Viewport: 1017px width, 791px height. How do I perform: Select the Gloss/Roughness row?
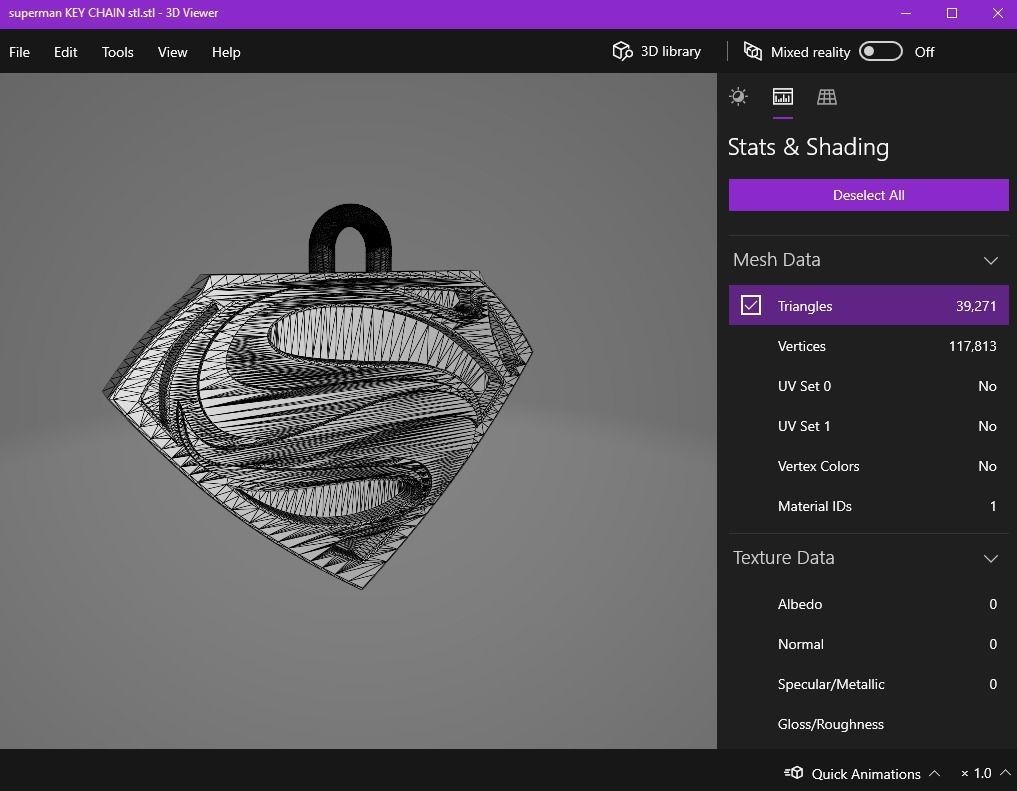pos(868,724)
